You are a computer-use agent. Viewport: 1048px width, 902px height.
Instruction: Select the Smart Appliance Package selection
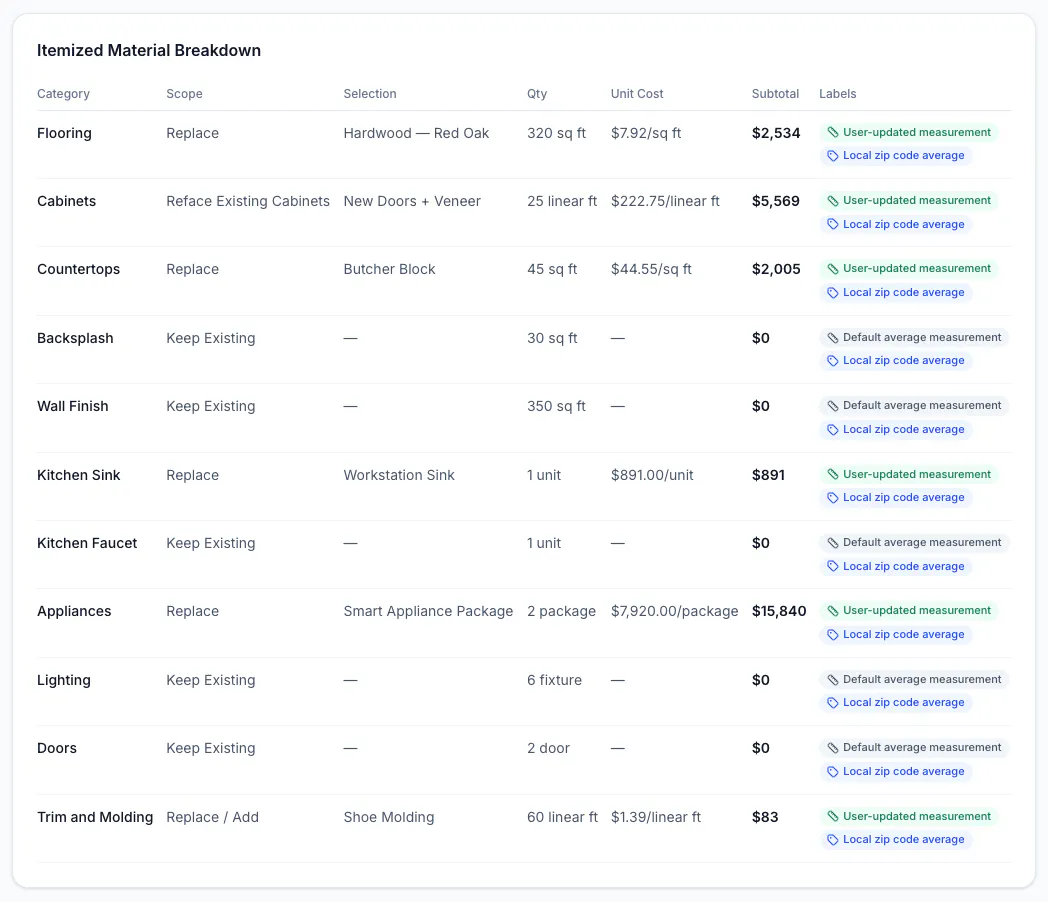(x=428, y=611)
